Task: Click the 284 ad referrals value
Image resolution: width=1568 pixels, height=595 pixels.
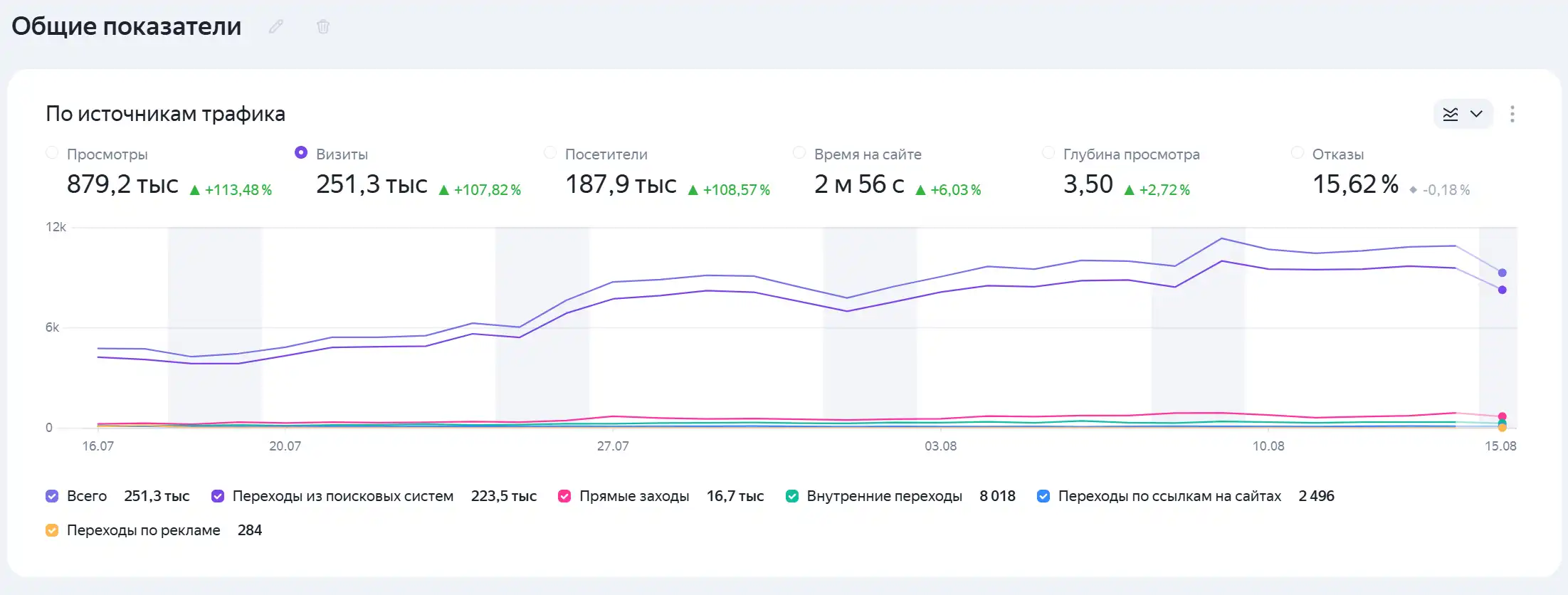Action: pos(250,530)
